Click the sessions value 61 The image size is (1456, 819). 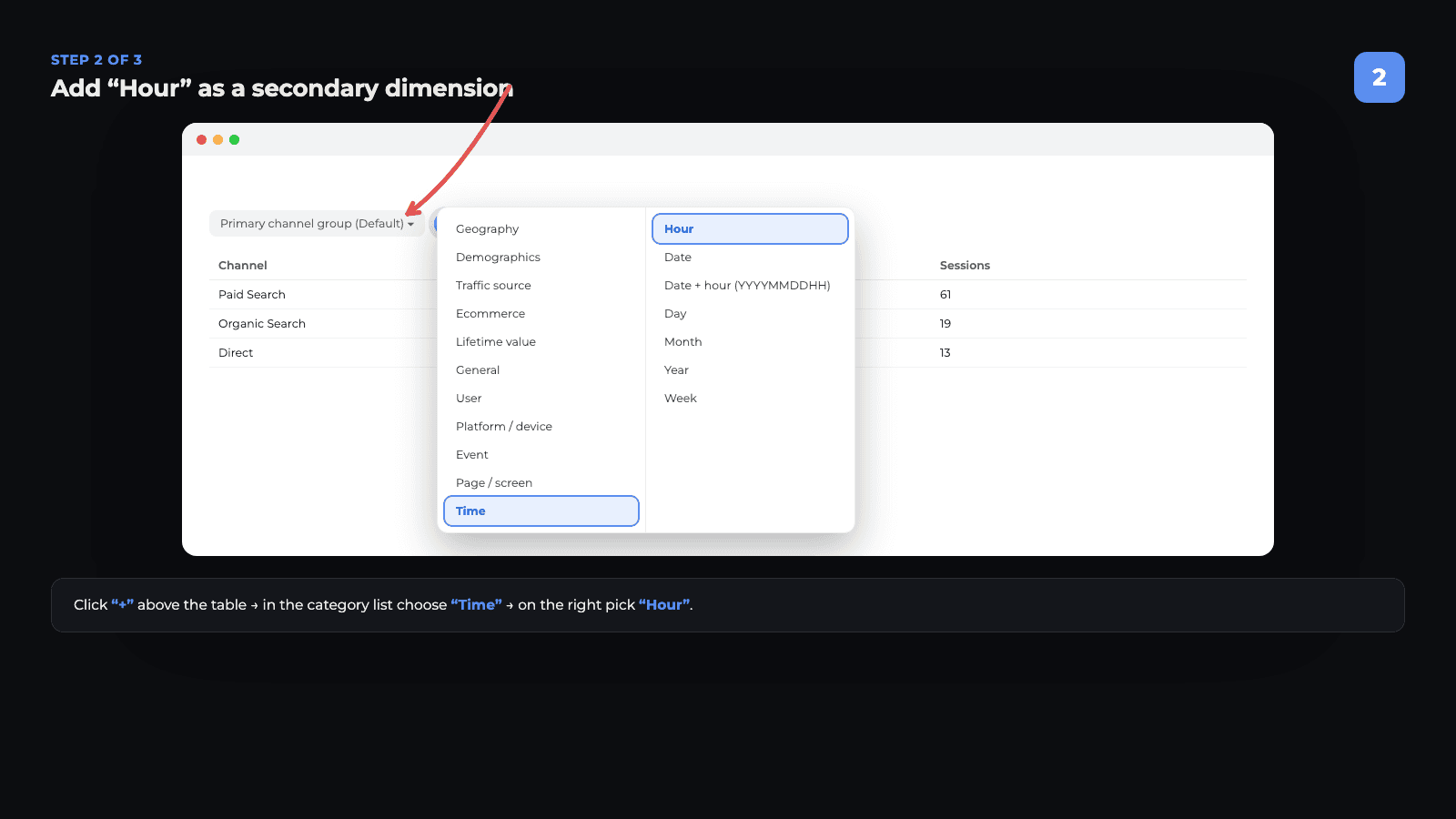coord(945,295)
